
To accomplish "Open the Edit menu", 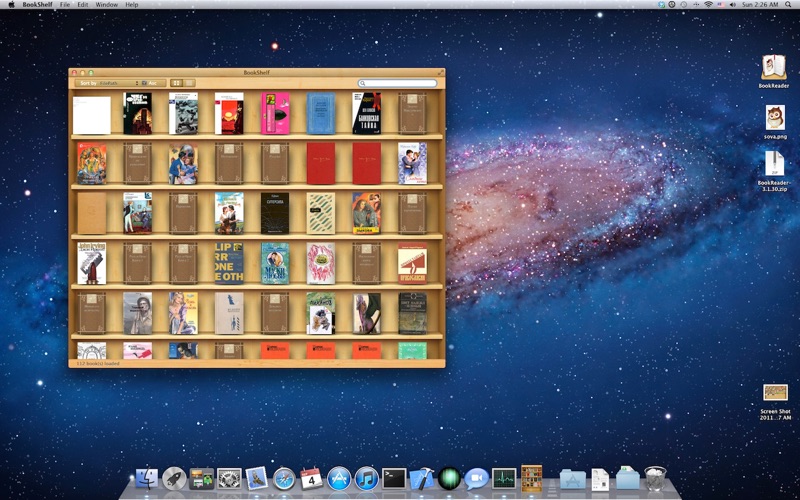I will [83, 5].
